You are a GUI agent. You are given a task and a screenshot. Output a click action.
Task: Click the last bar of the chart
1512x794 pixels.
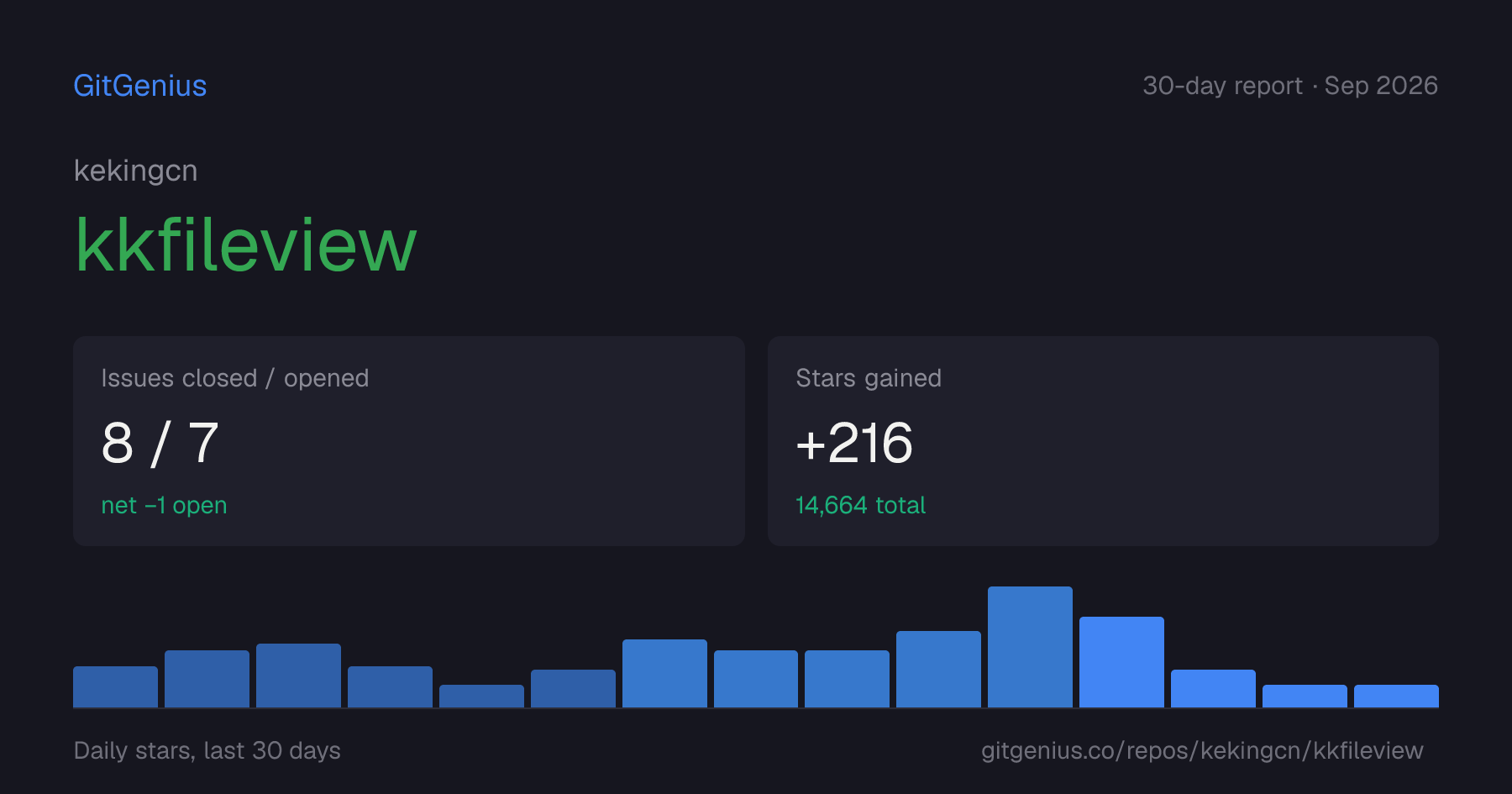pyautogui.click(x=1396, y=696)
